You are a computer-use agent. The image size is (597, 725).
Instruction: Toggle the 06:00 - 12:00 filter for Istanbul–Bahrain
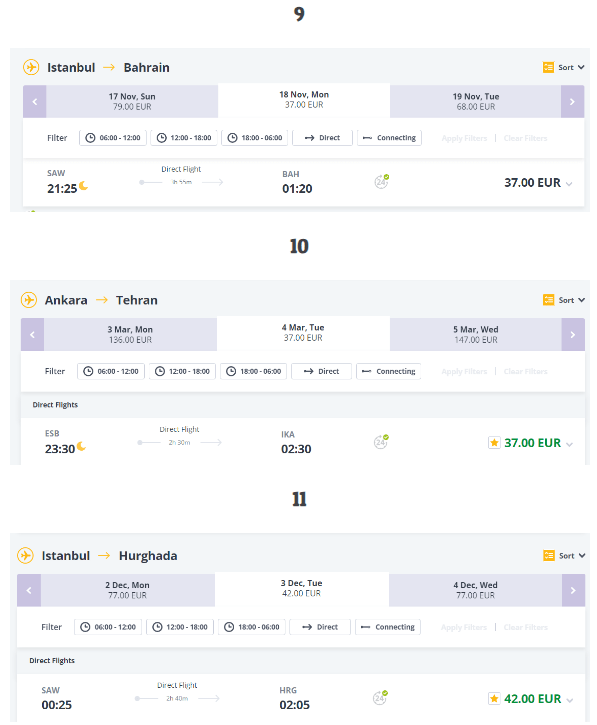pos(113,138)
